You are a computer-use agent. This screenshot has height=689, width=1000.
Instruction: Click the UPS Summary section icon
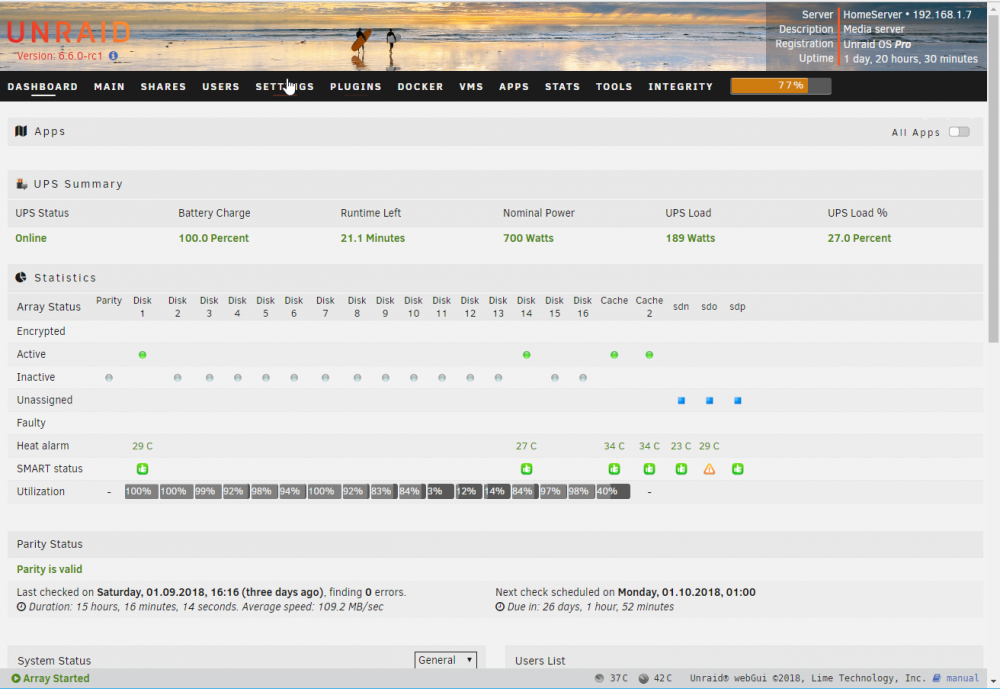click(21, 184)
